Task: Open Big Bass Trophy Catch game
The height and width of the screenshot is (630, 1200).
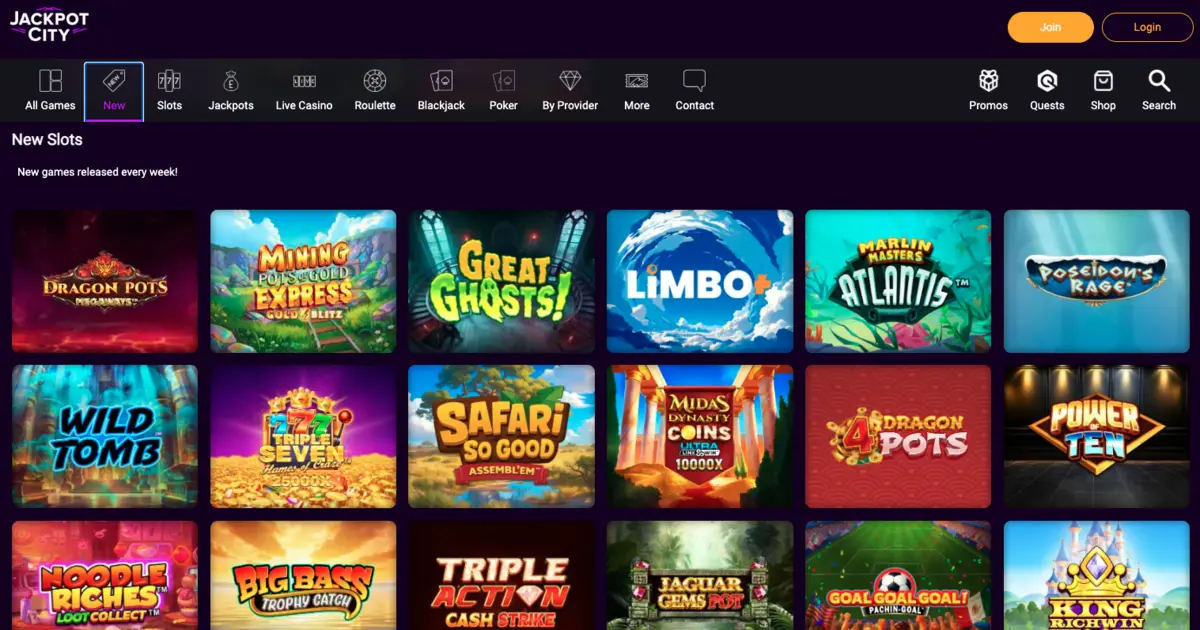Action: tap(303, 575)
